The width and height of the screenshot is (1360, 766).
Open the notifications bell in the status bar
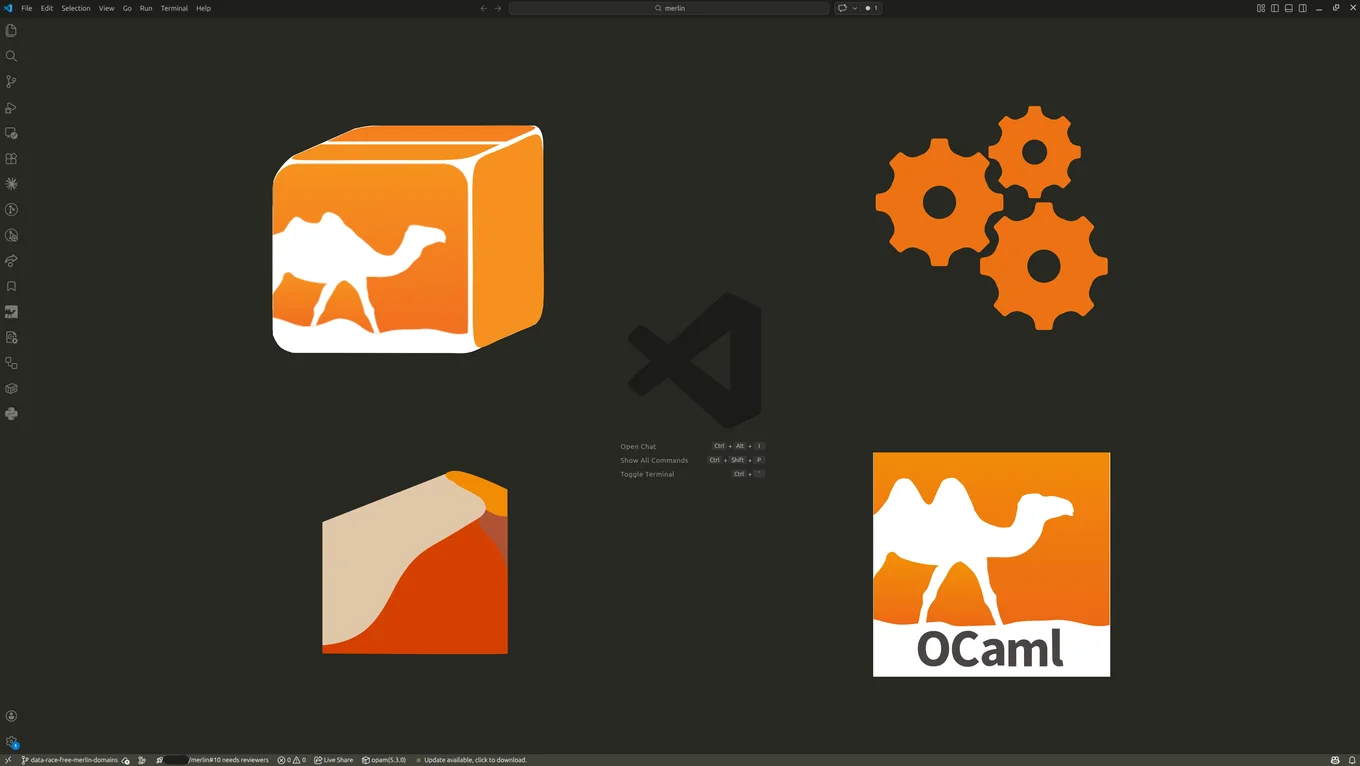[1352, 760]
